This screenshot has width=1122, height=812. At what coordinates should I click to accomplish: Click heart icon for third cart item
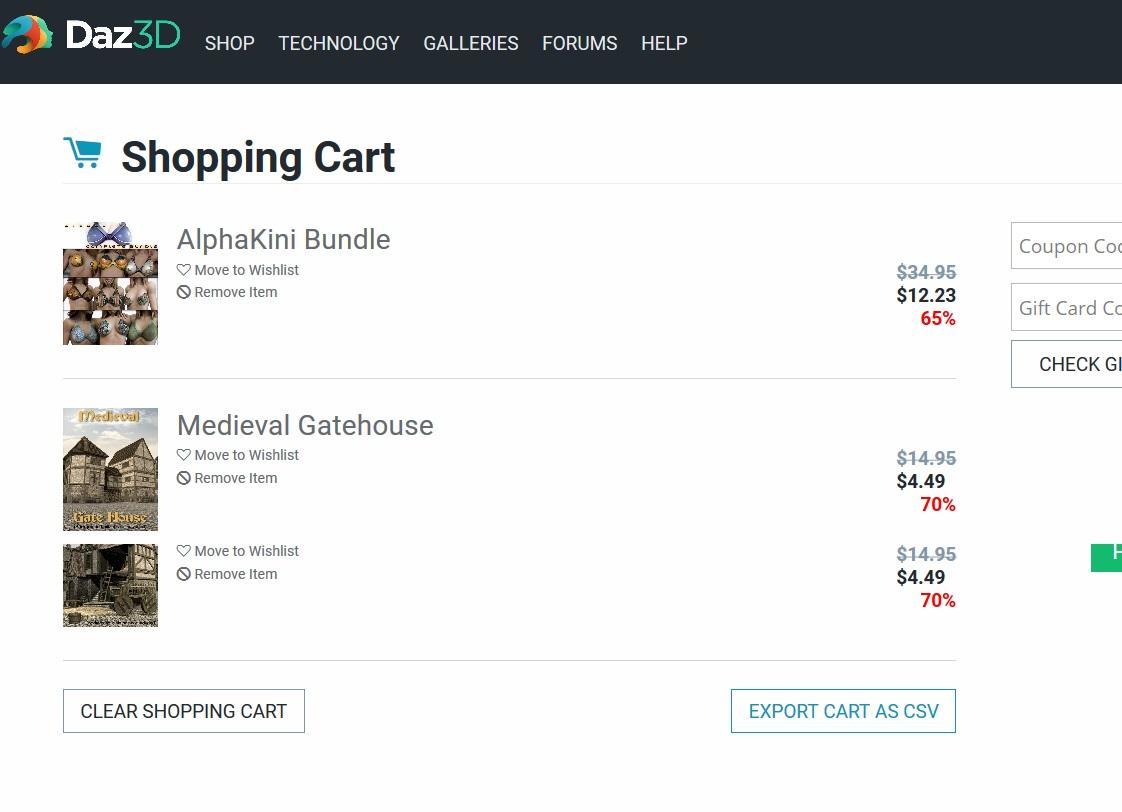(x=184, y=551)
